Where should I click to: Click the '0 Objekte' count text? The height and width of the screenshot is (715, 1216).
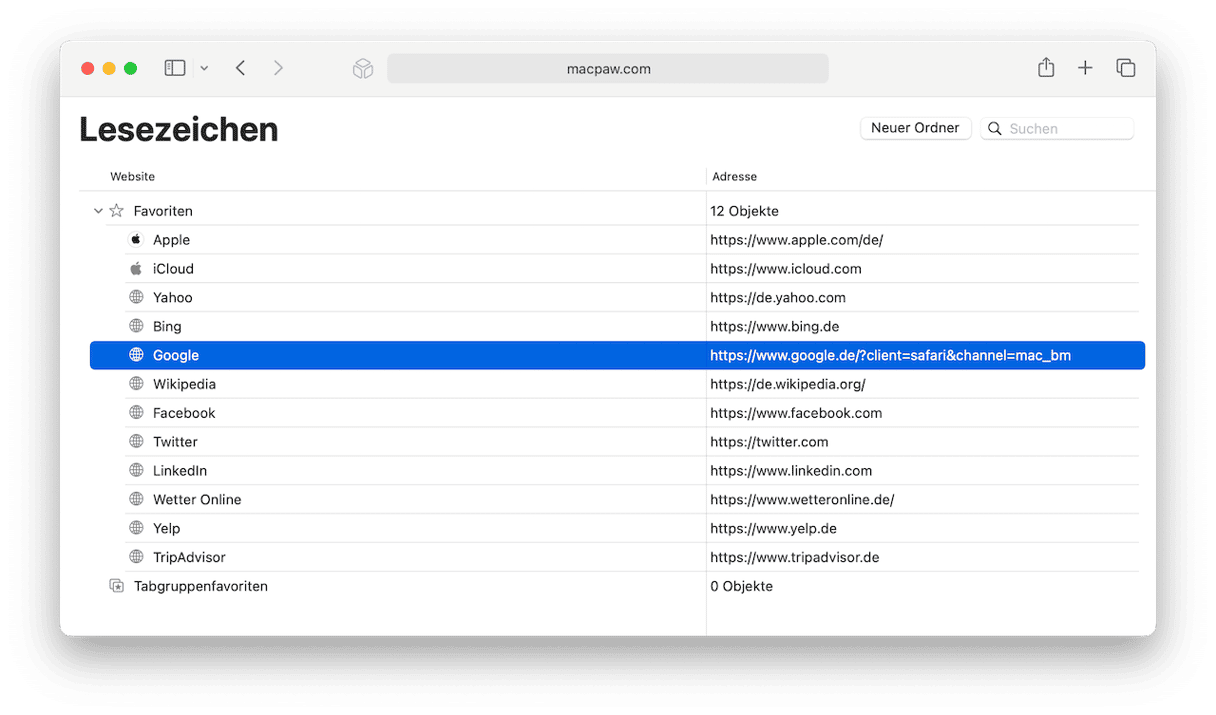(x=741, y=586)
